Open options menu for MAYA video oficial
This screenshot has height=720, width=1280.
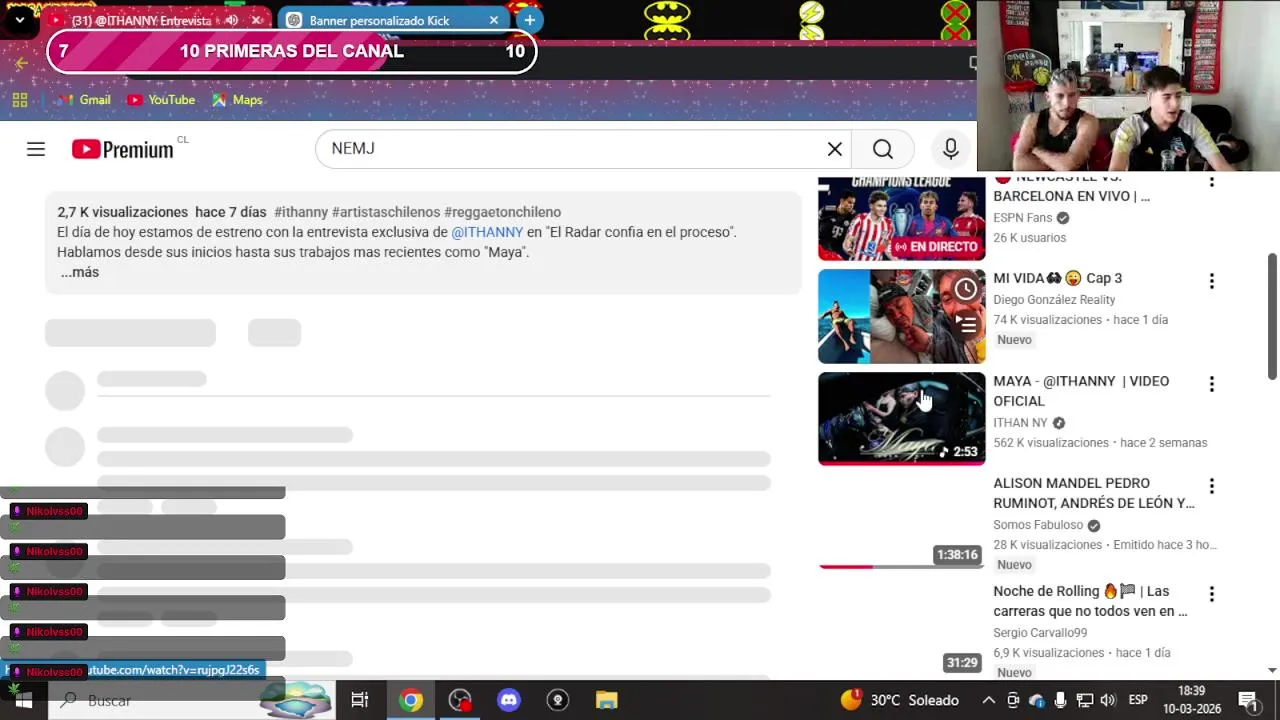pos(1211,384)
